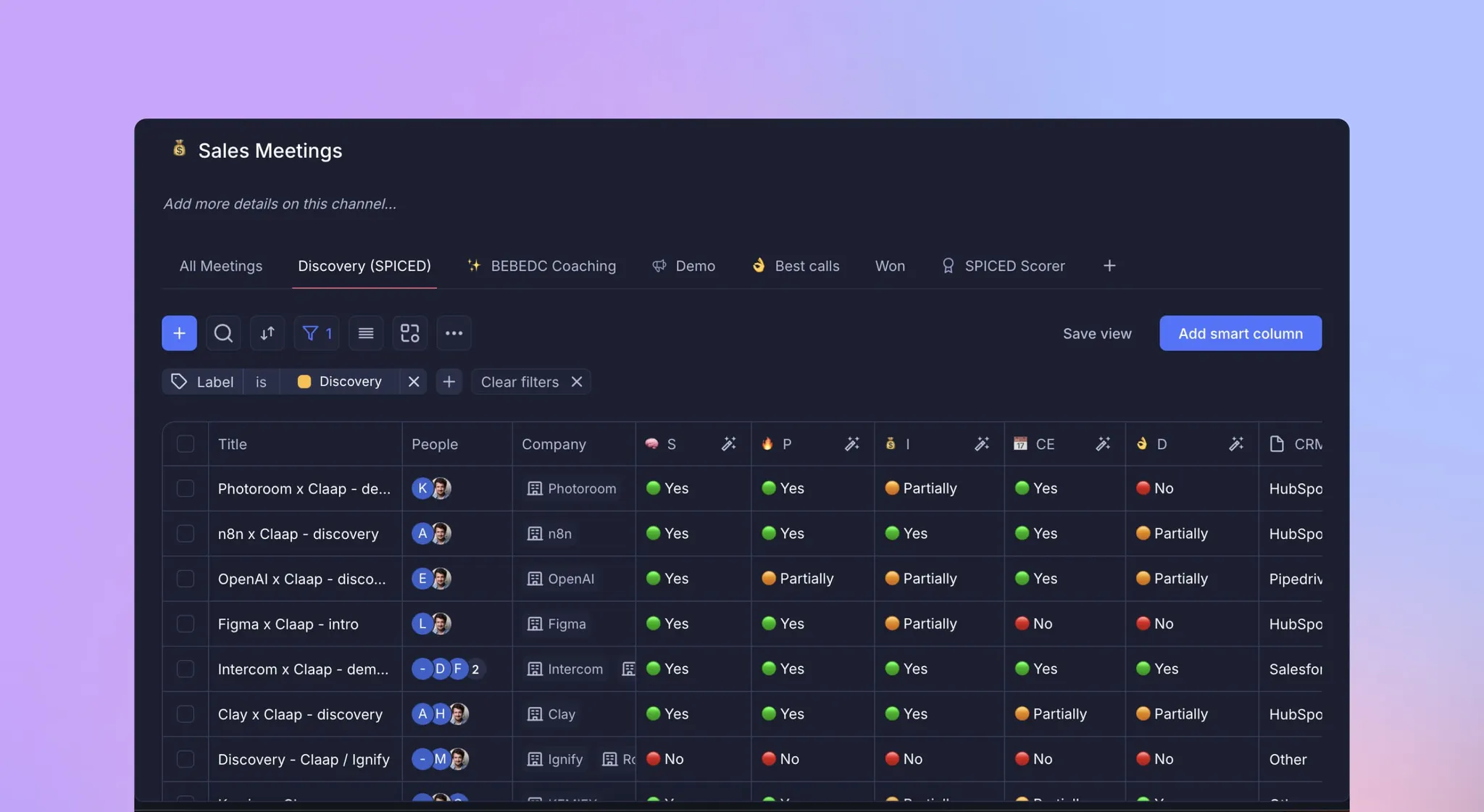Open the three-dots more options menu
This screenshot has height=812, width=1484.
454,333
